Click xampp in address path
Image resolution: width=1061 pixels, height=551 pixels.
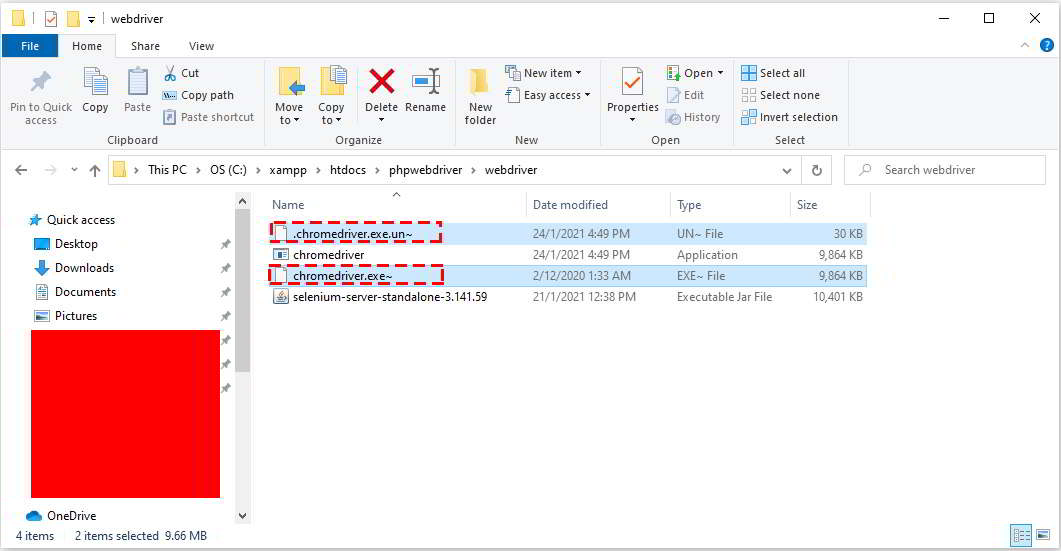point(288,170)
